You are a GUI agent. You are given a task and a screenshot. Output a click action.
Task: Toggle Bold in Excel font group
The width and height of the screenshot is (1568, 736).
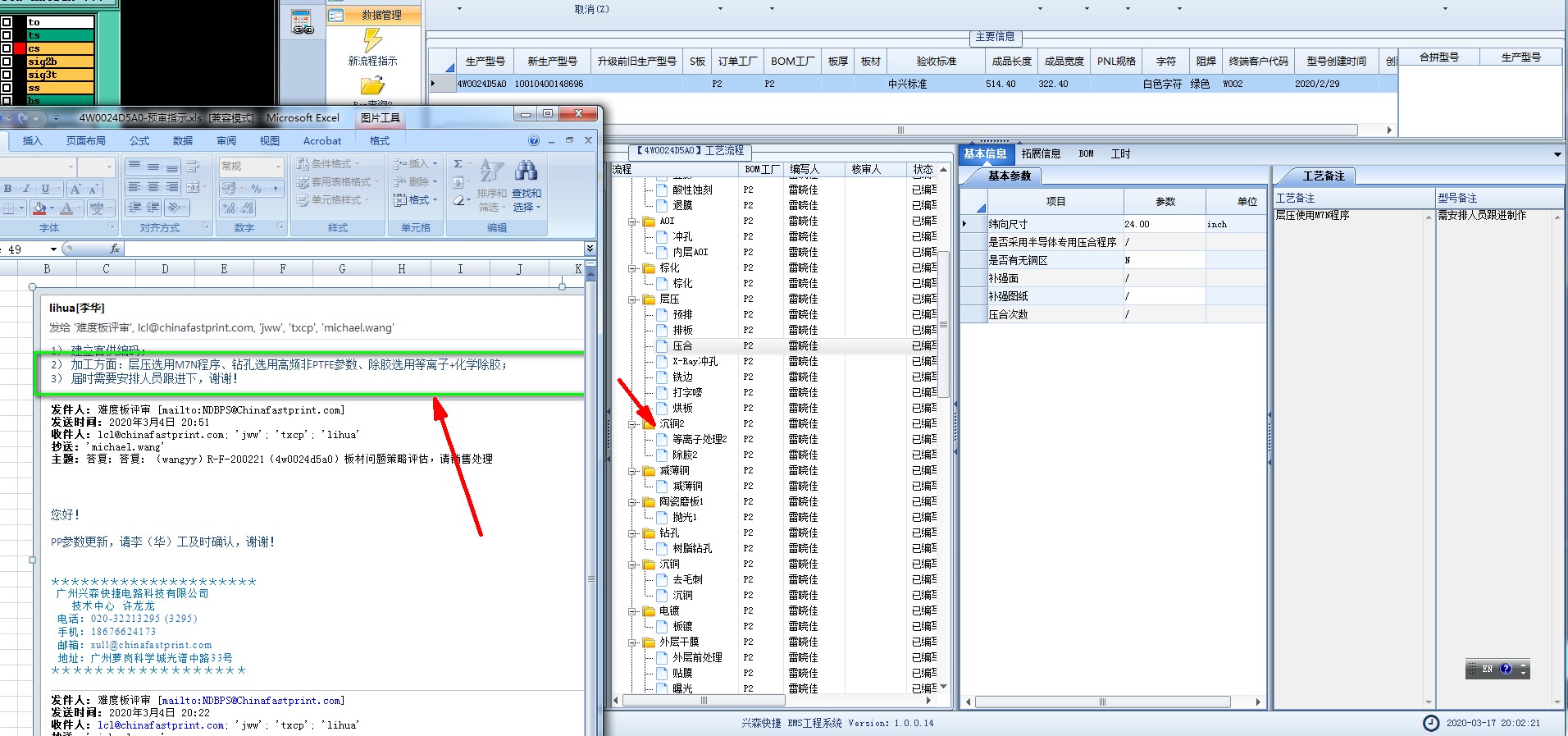[8, 188]
